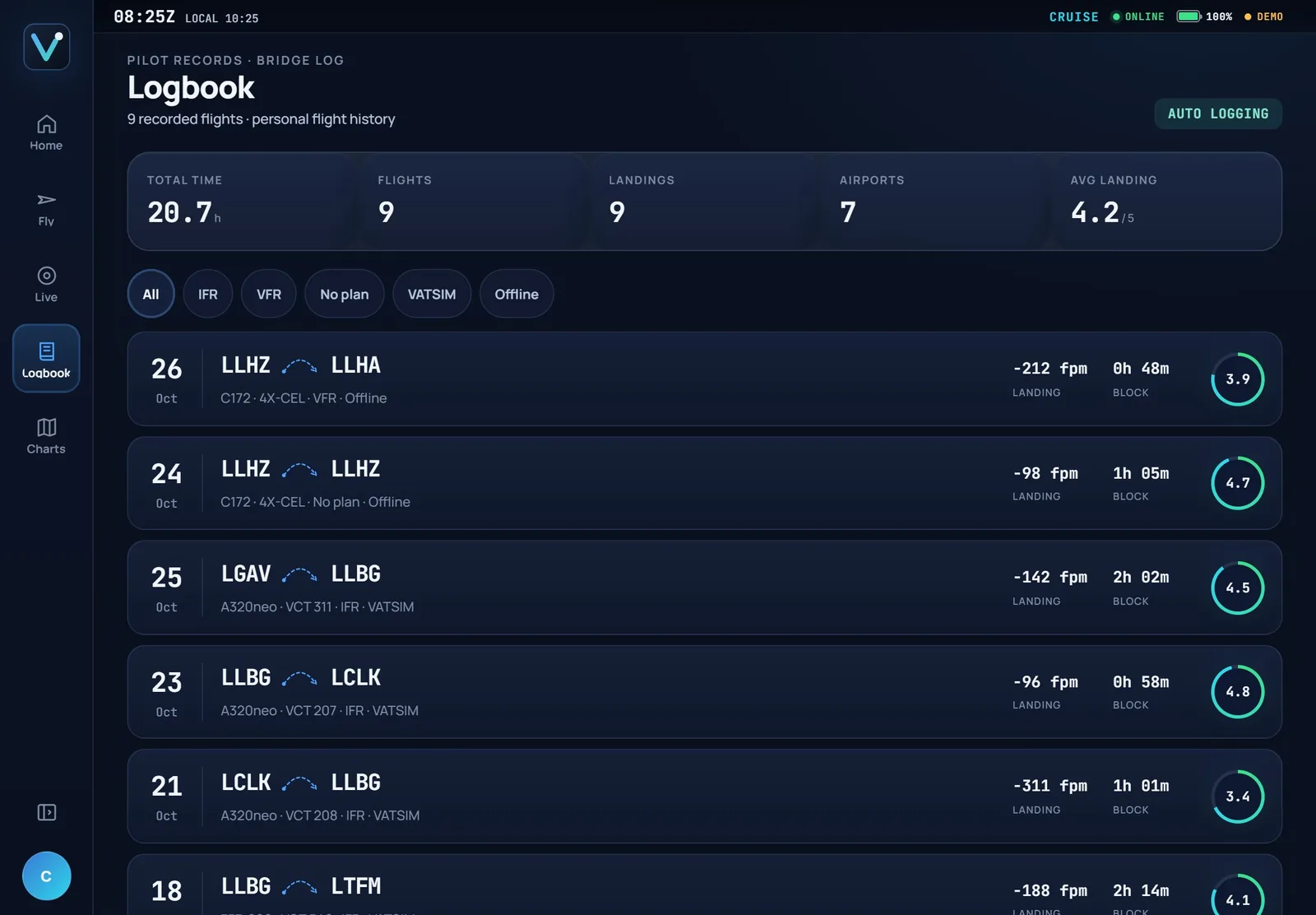Screen dimensions: 1316x915
Task: Expand the 26 Oct LLHZ to LLHA flight
Action: point(704,379)
